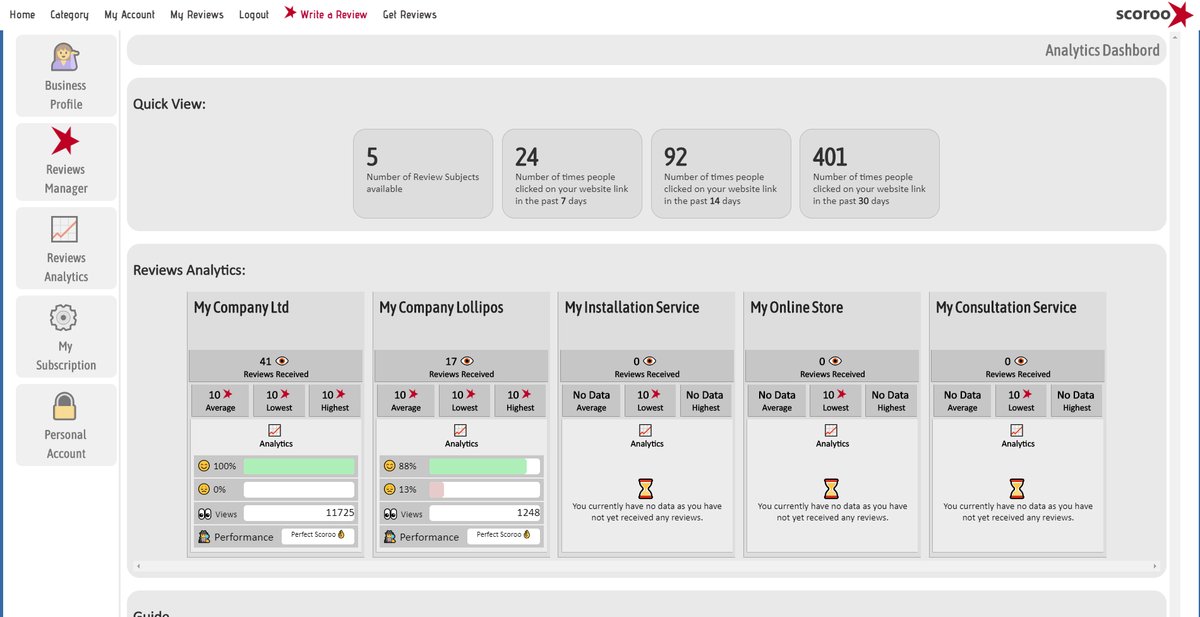
Task: Open the My Reviews menu
Action: point(196,14)
